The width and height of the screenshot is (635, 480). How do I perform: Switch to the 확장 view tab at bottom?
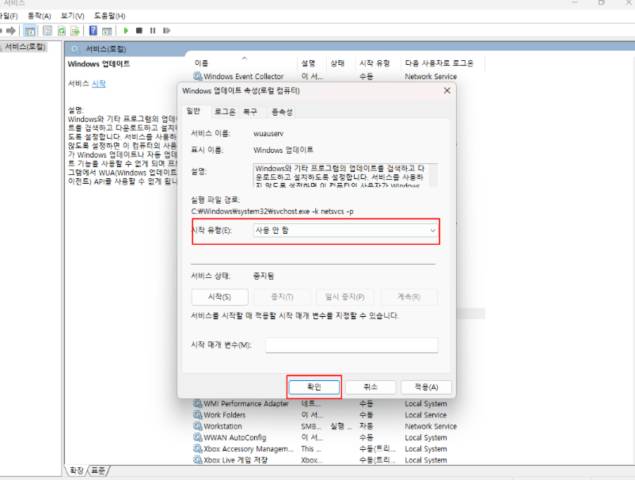(76, 470)
